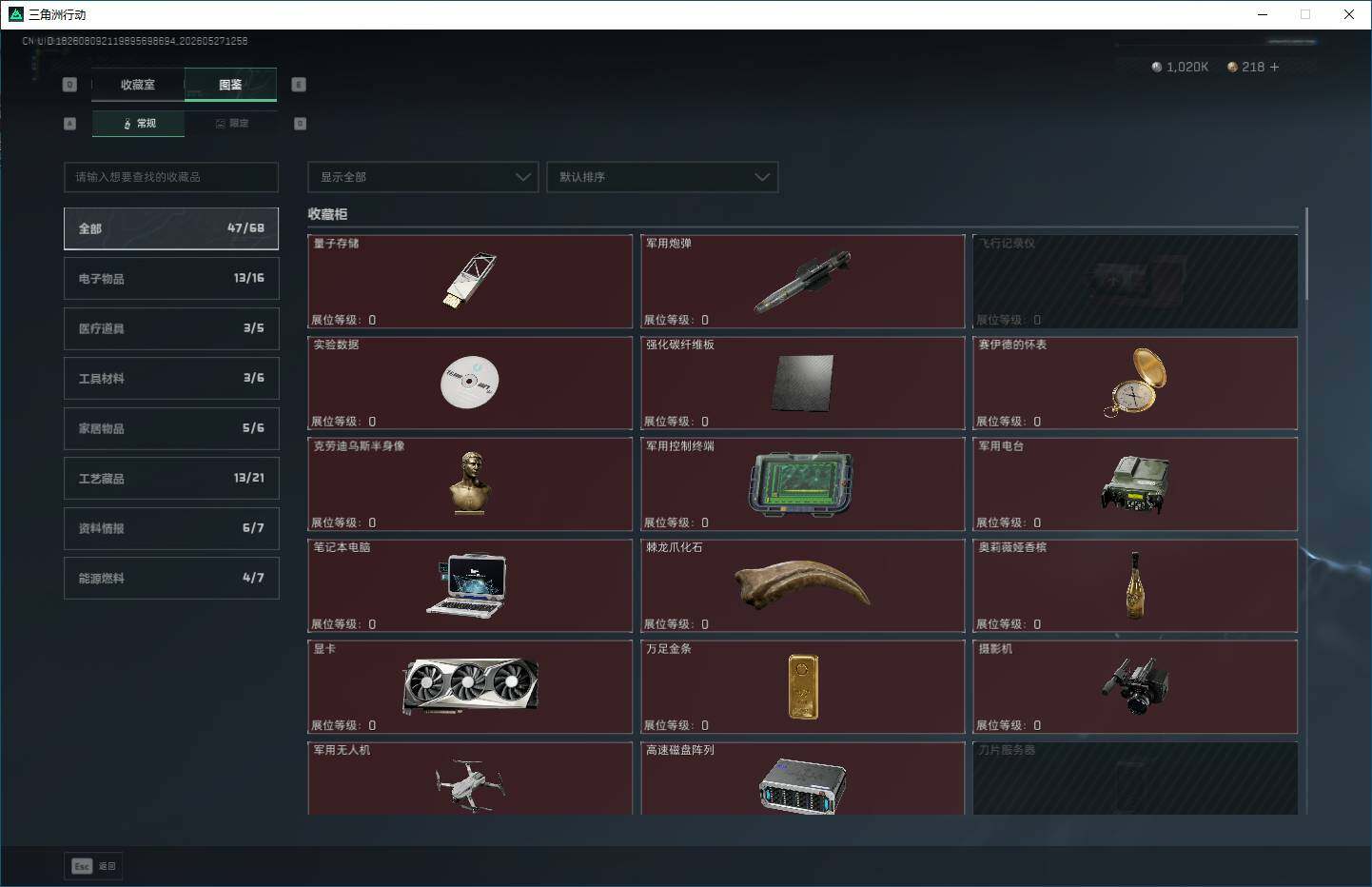Select the 赛伊德的怀表 pocket watch icon

(x=1135, y=383)
